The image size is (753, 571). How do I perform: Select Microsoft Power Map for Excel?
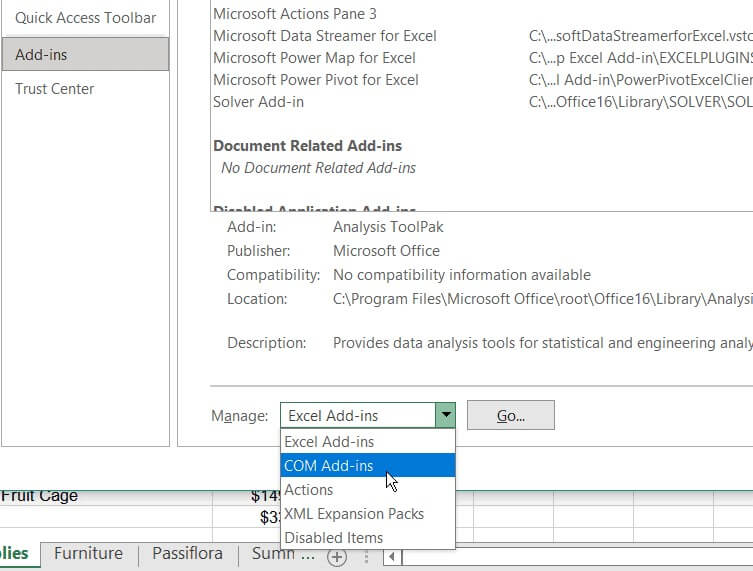pyautogui.click(x=314, y=58)
